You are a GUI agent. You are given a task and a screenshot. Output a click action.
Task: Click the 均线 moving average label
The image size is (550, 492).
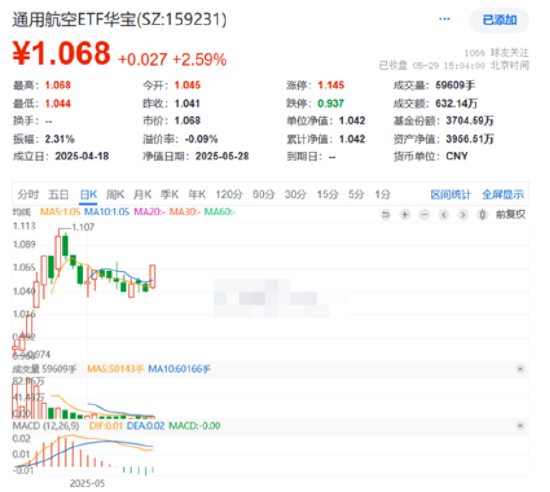point(22,212)
